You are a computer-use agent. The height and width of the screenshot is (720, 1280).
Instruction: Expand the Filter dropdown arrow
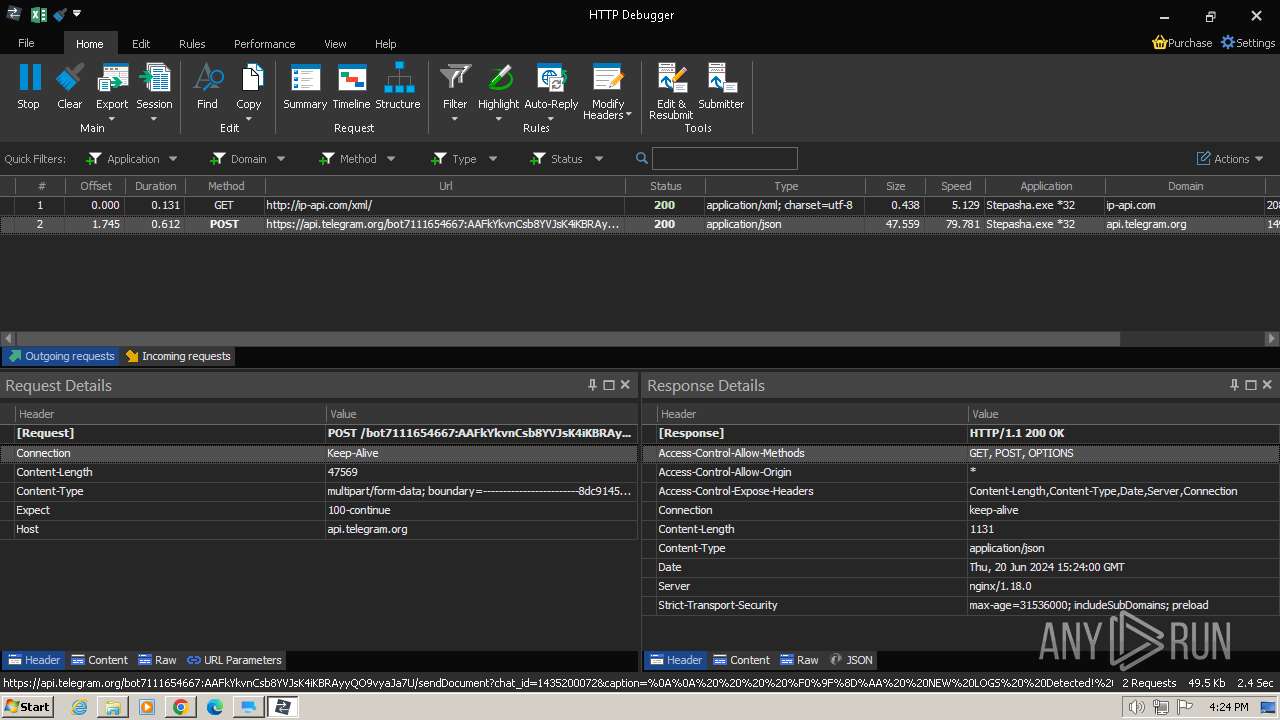pos(455,119)
